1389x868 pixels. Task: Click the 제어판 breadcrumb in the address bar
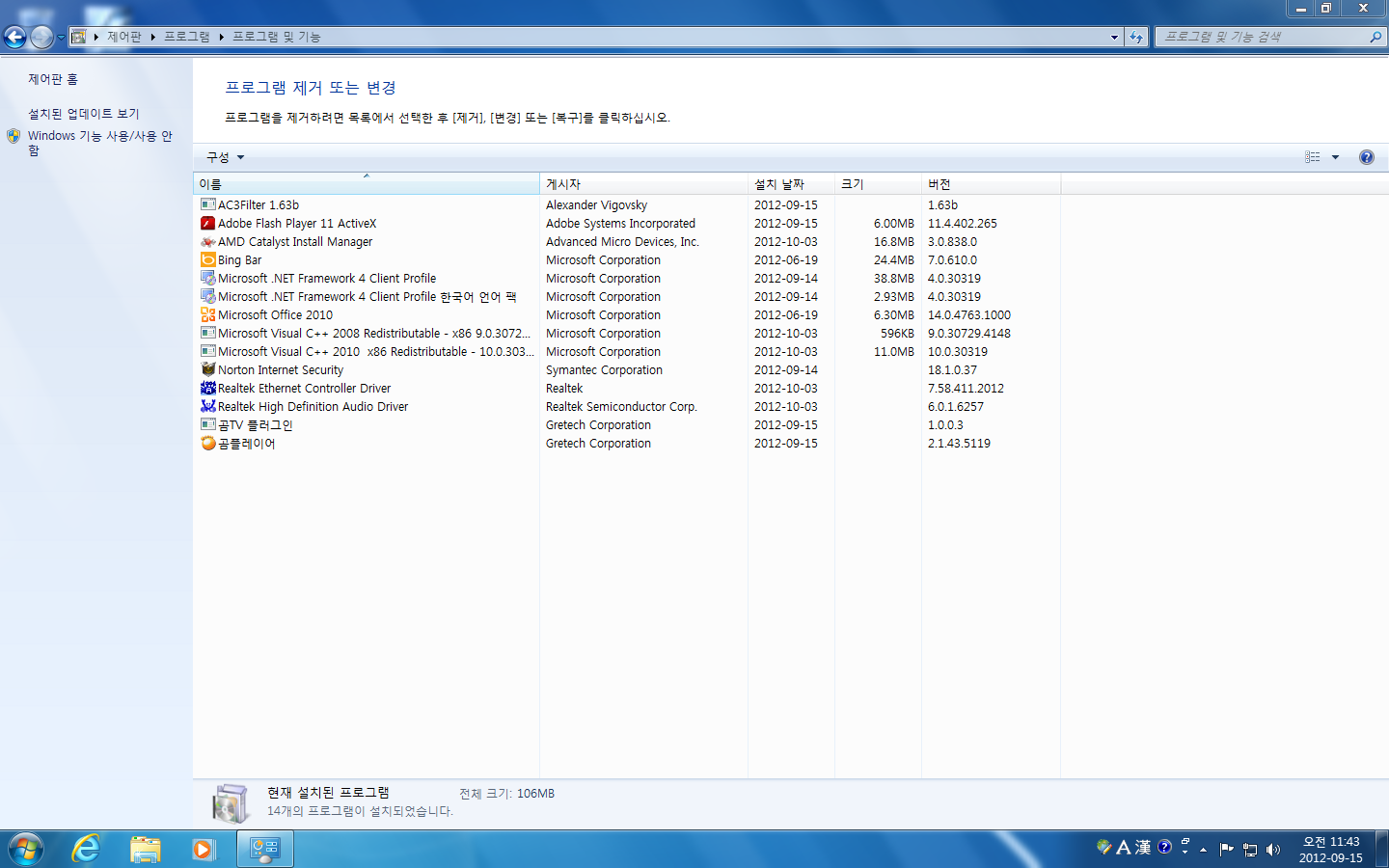pyautogui.click(x=123, y=37)
